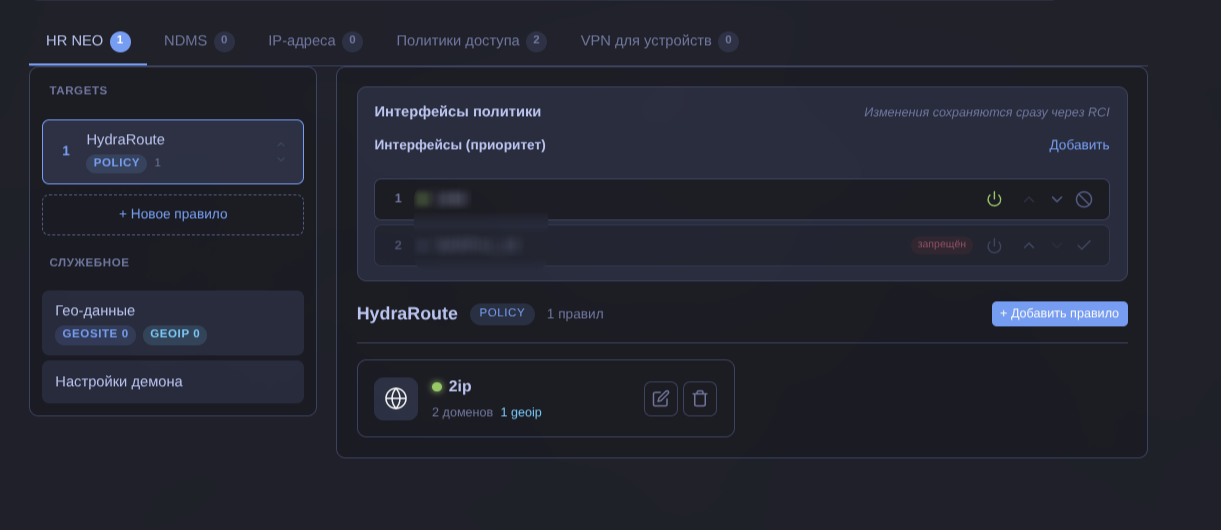The image size is (1221, 530).
Task: Click the + Новое правило button
Action: [x=173, y=214]
